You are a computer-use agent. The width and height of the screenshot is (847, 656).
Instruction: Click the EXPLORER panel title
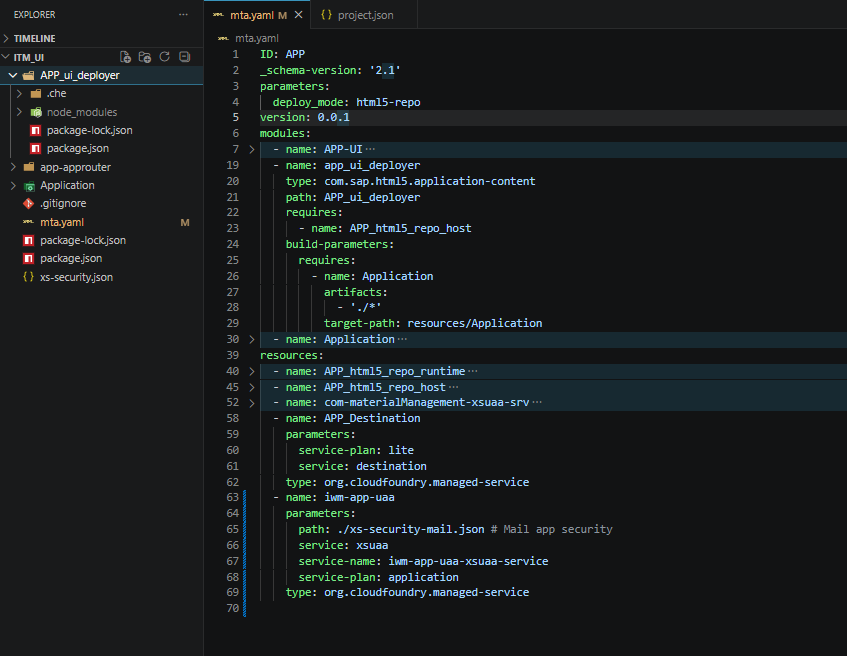(x=35, y=15)
